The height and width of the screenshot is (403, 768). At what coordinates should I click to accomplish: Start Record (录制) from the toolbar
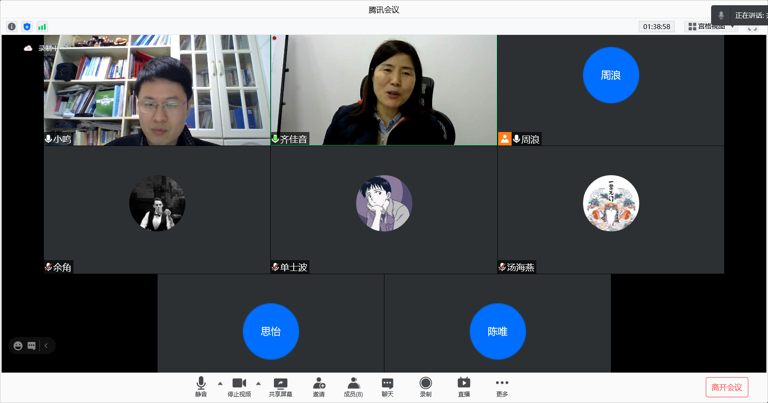[x=425, y=386]
